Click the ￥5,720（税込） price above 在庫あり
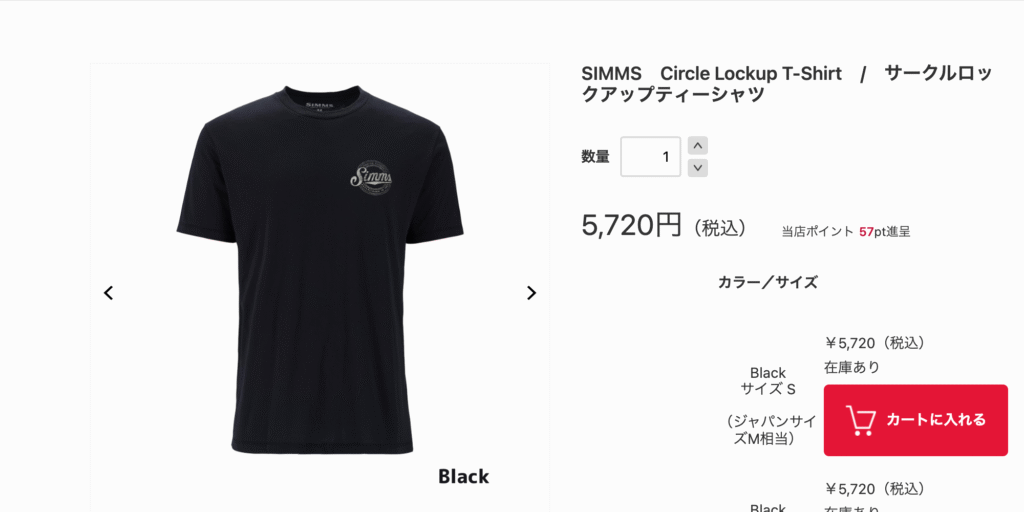The height and width of the screenshot is (512, 1024). [875, 343]
